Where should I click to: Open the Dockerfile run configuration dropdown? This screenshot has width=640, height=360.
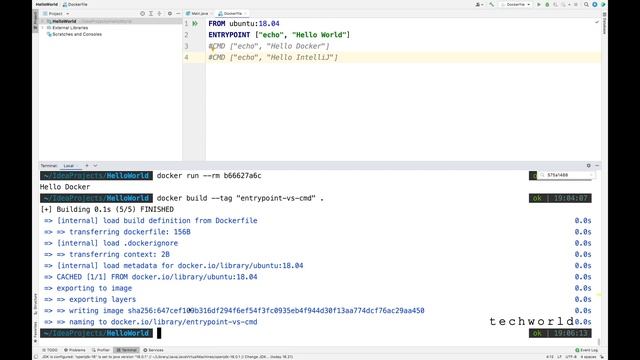click(x=516, y=4)
